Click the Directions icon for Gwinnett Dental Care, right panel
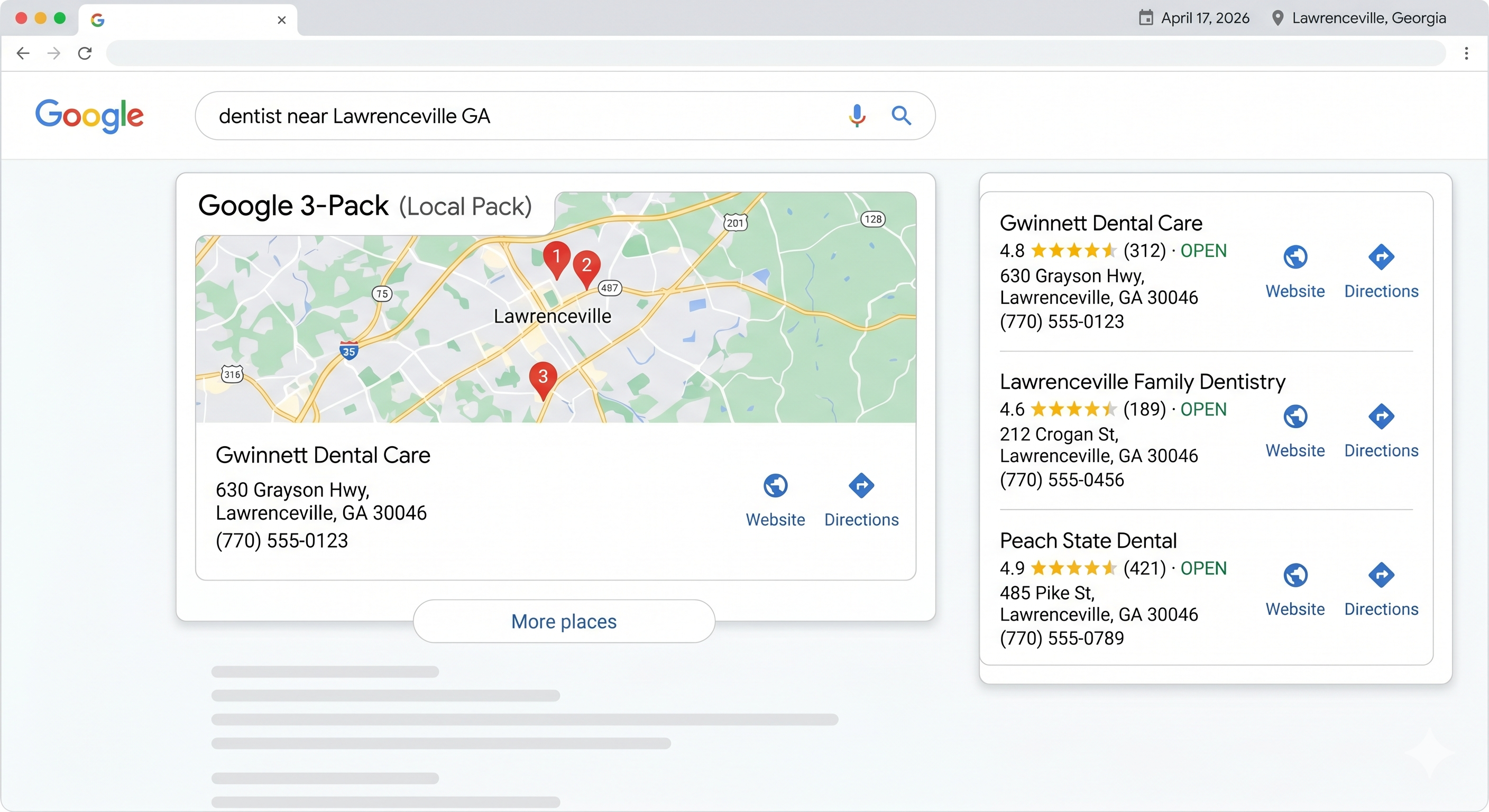 (x=1382, y=257)
